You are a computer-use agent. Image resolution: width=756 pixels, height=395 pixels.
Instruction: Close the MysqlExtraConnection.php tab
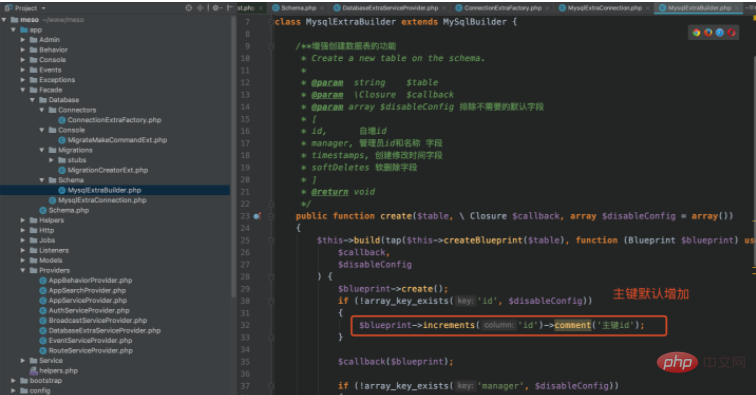(649, 8)
